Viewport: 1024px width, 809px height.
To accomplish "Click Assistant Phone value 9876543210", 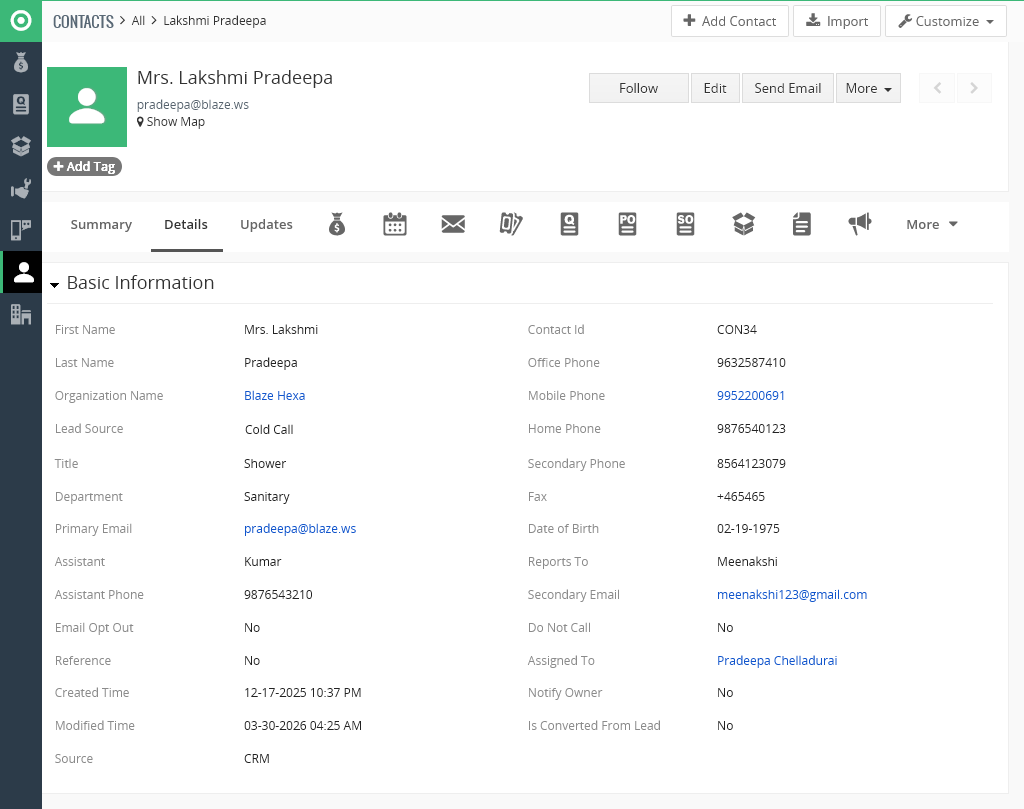I will tap(278, 595).
